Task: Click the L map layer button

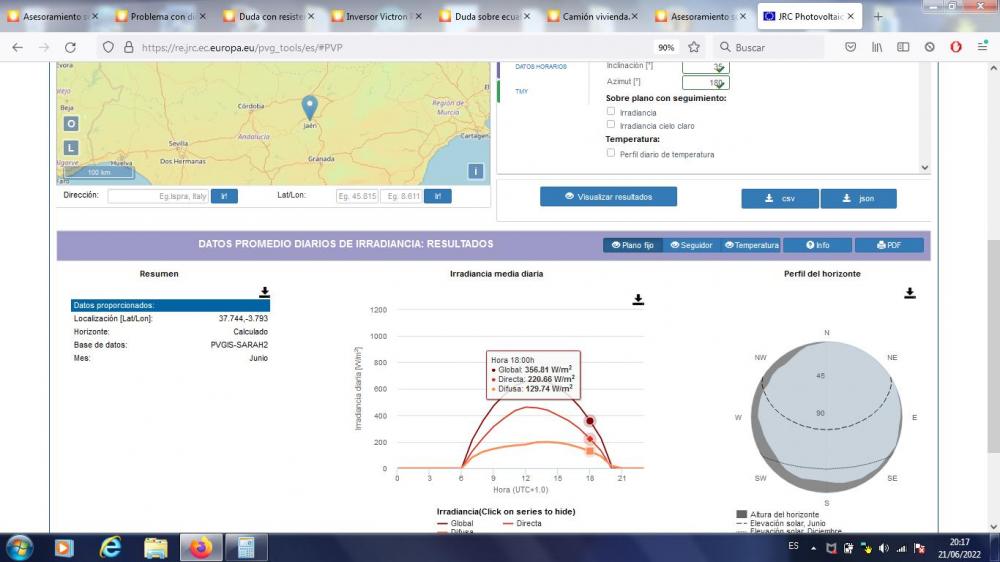Action: pyautogui.click(x=71, y=148)
